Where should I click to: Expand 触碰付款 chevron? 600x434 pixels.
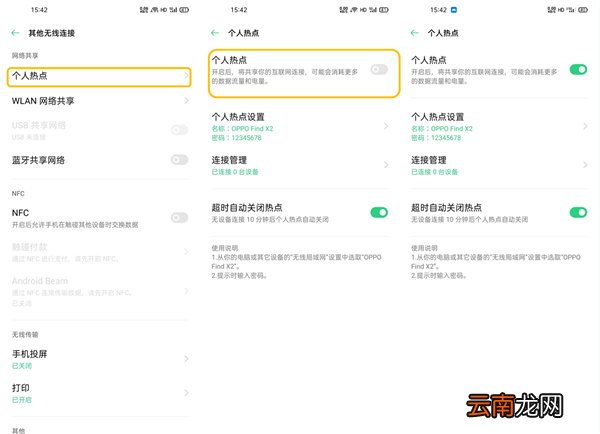[x=186, y=252]
